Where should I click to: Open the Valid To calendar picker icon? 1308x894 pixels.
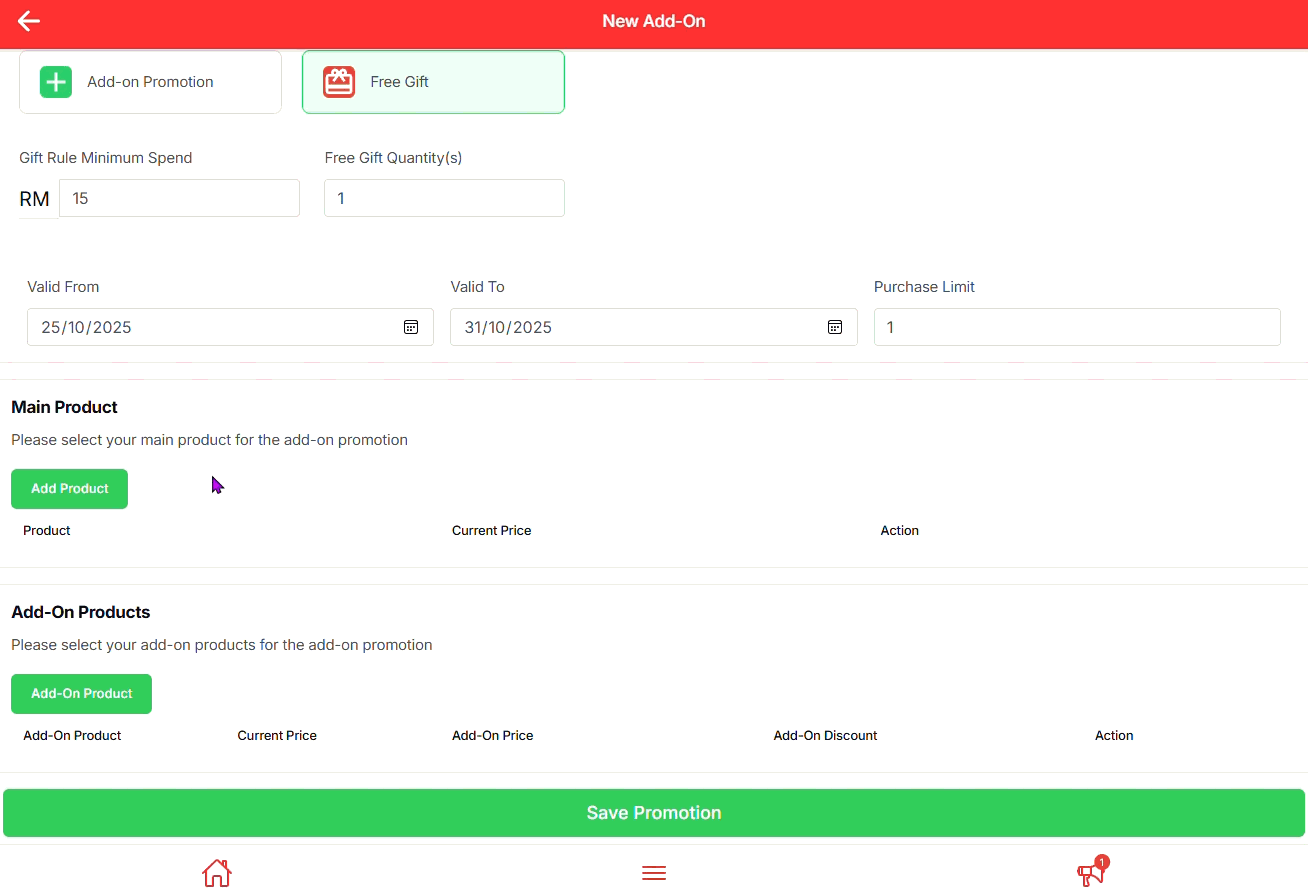835,327
